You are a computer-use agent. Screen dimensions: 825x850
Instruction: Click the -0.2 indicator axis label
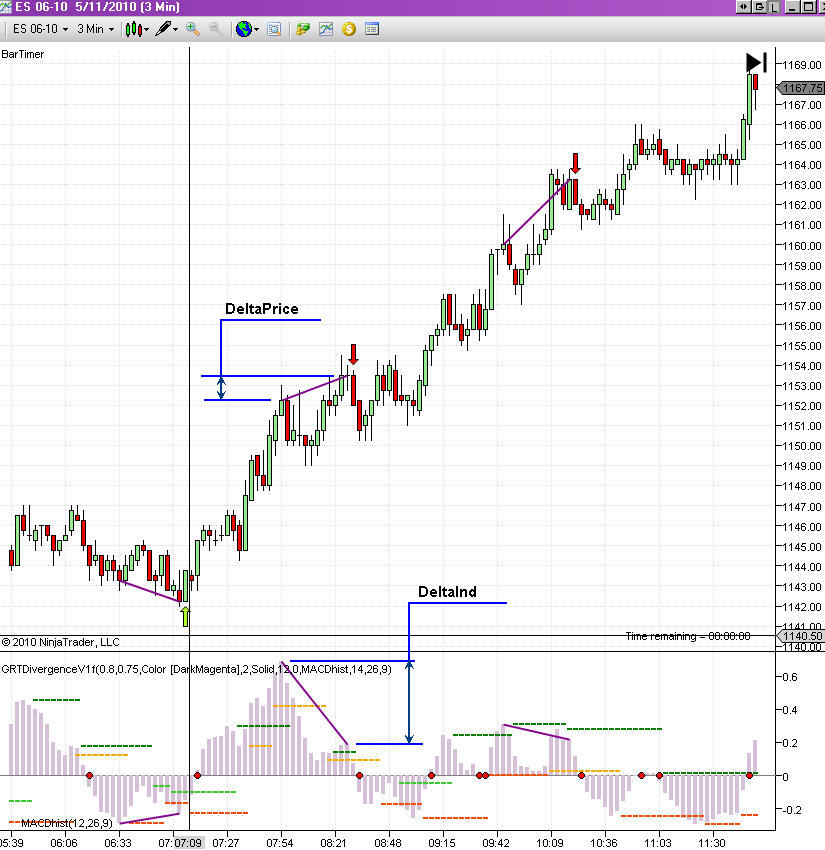click(x=788, y=810)
